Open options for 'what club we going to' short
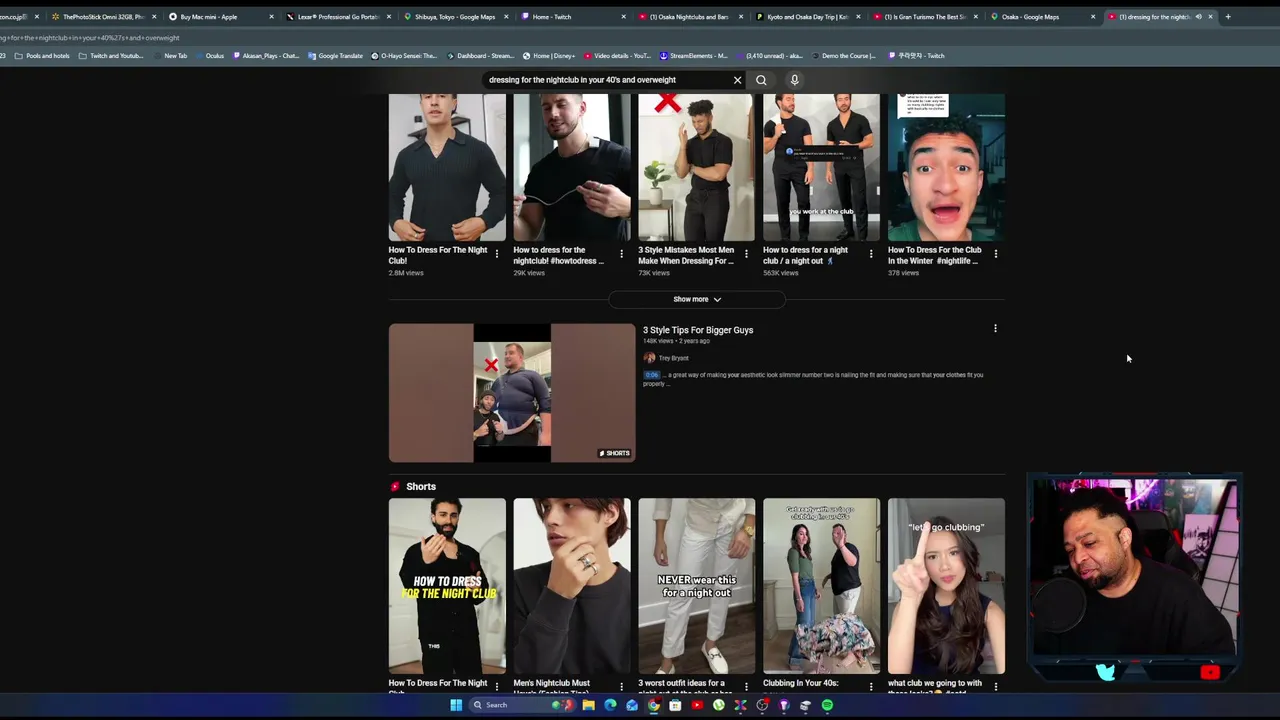This screenshot has width=1280, height=720. [x=995, y=687]
